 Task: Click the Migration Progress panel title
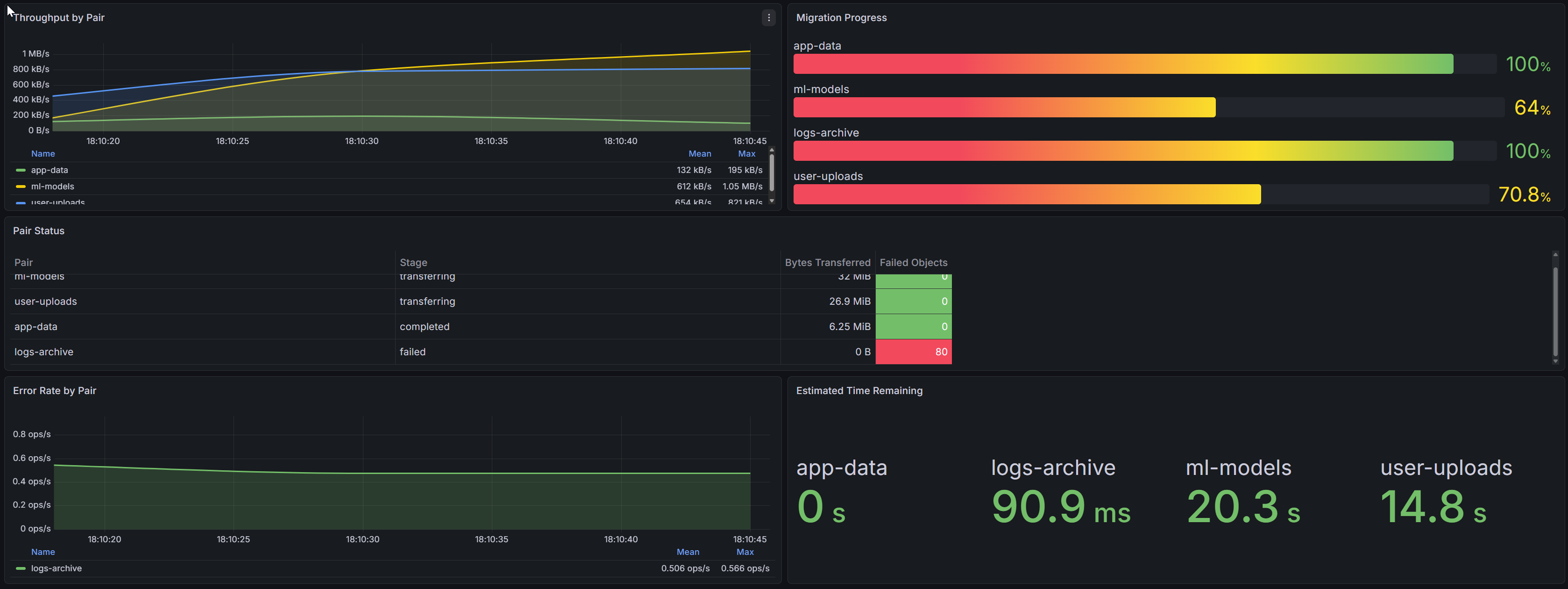[x=841, y=17]
